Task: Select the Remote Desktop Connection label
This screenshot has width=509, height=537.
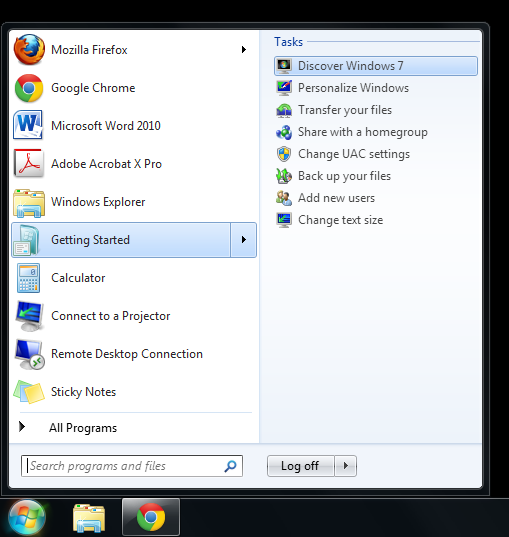Action: (127, 354)
